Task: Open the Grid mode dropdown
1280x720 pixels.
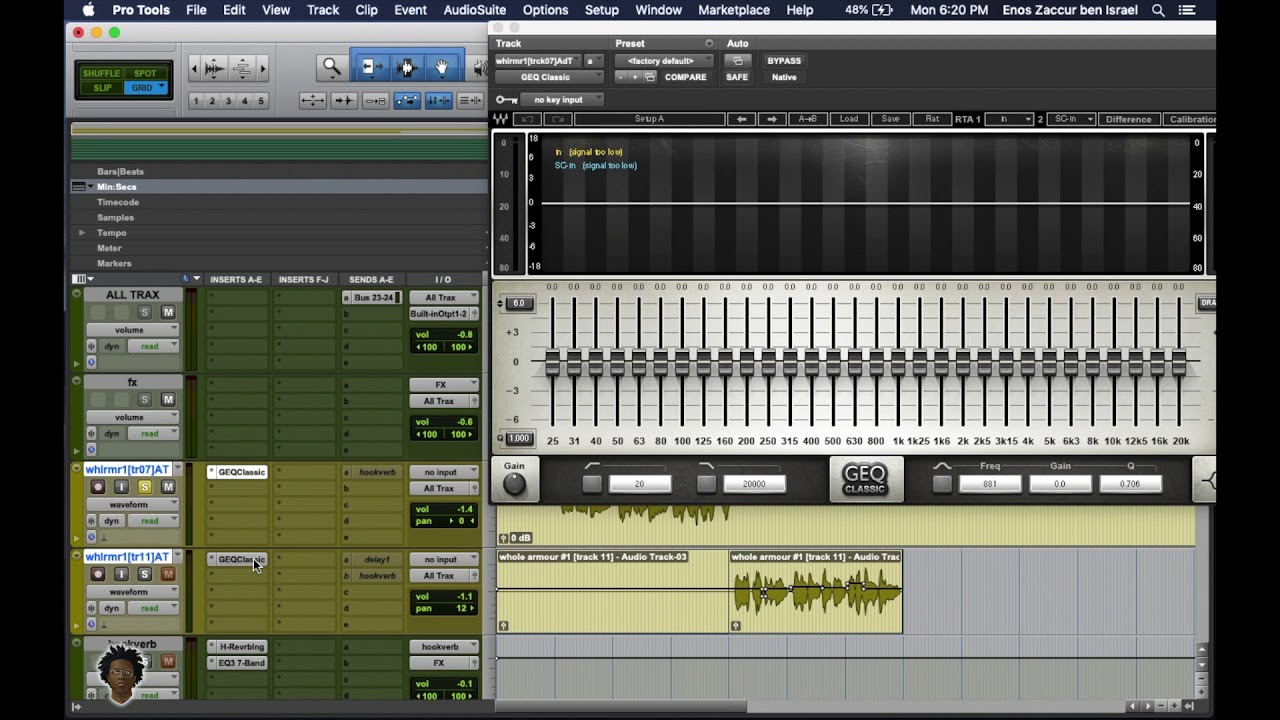Action: tap(160, 88)
